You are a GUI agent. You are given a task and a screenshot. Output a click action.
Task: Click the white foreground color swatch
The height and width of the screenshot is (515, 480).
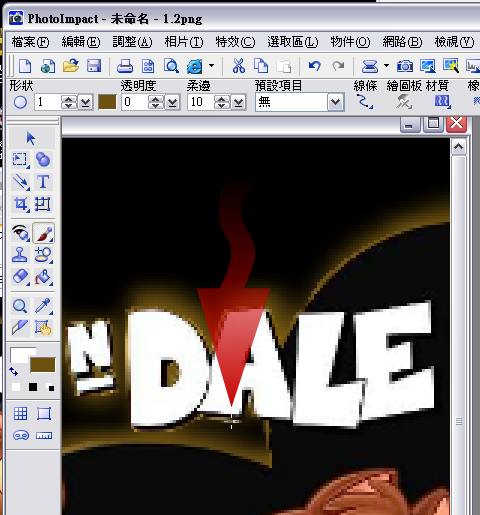pos(19,355)
